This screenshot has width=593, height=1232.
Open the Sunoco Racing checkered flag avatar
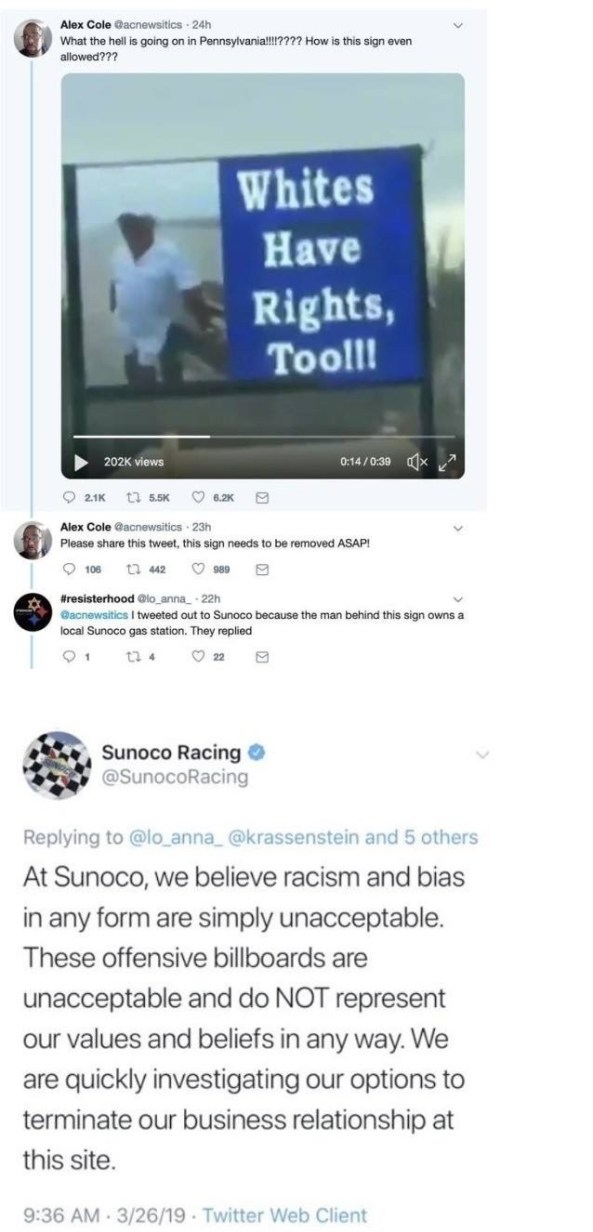[x=59, y=768]
